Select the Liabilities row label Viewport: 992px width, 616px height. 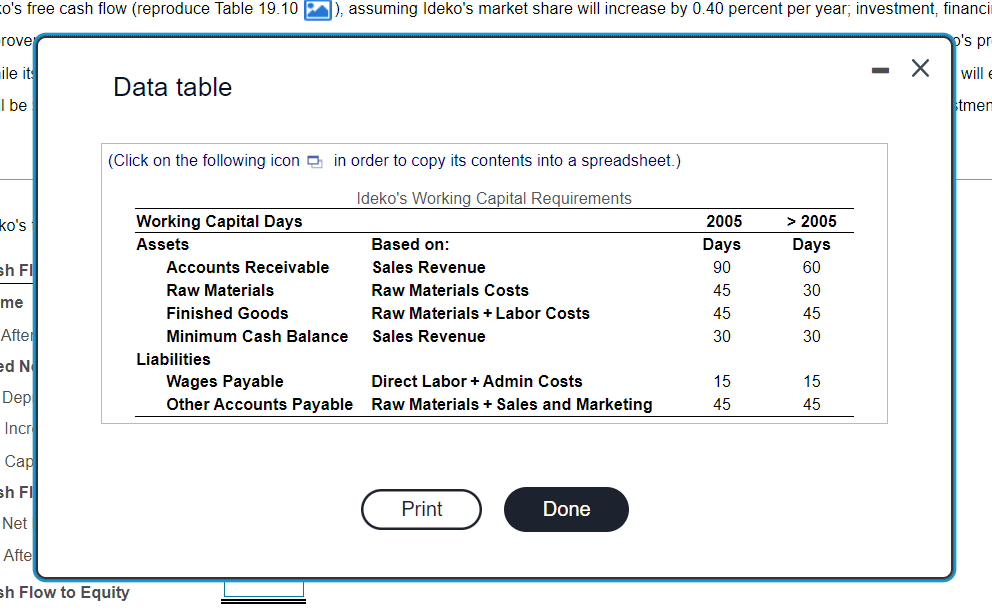click(x=173, y=359)
